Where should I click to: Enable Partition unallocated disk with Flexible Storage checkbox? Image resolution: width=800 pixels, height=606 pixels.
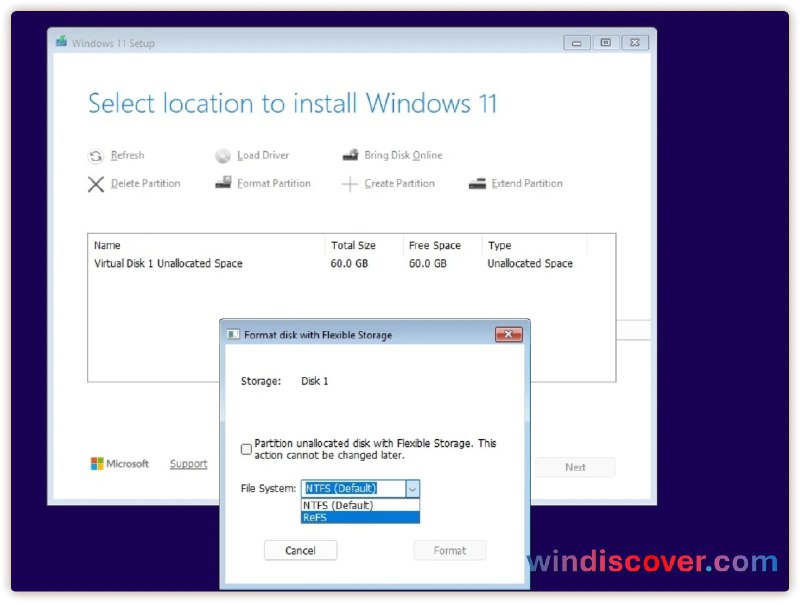(246, 449)
